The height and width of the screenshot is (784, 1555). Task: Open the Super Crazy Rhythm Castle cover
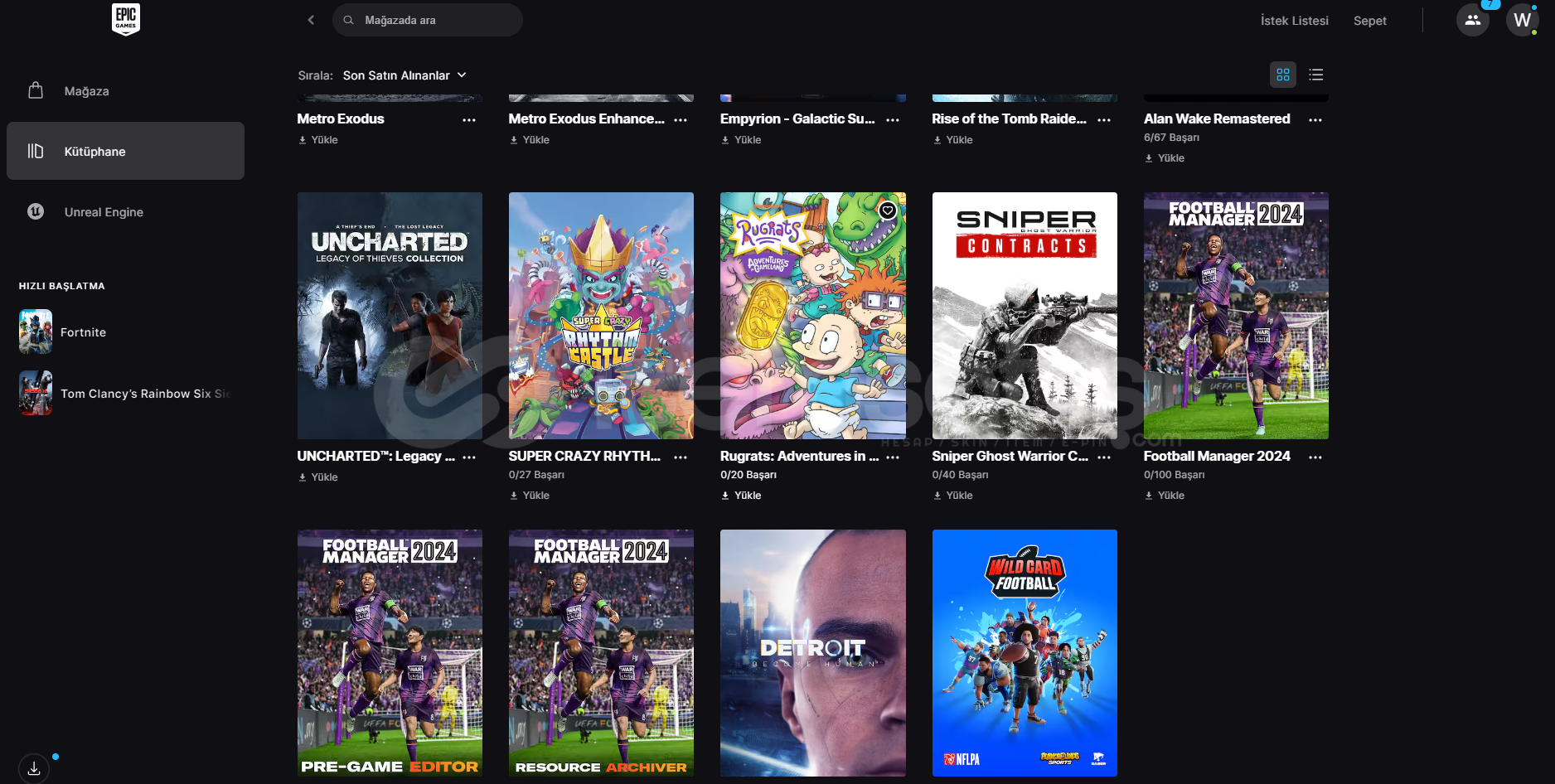(x=601, y=316)
